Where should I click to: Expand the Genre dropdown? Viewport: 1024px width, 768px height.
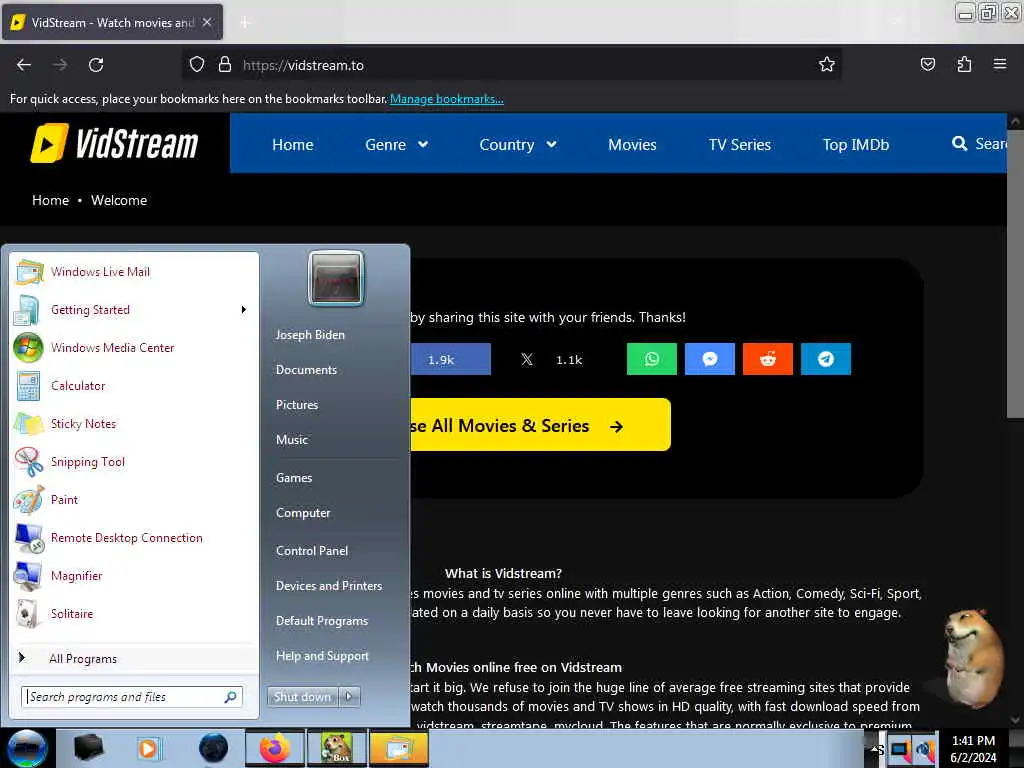click(396, 144)
